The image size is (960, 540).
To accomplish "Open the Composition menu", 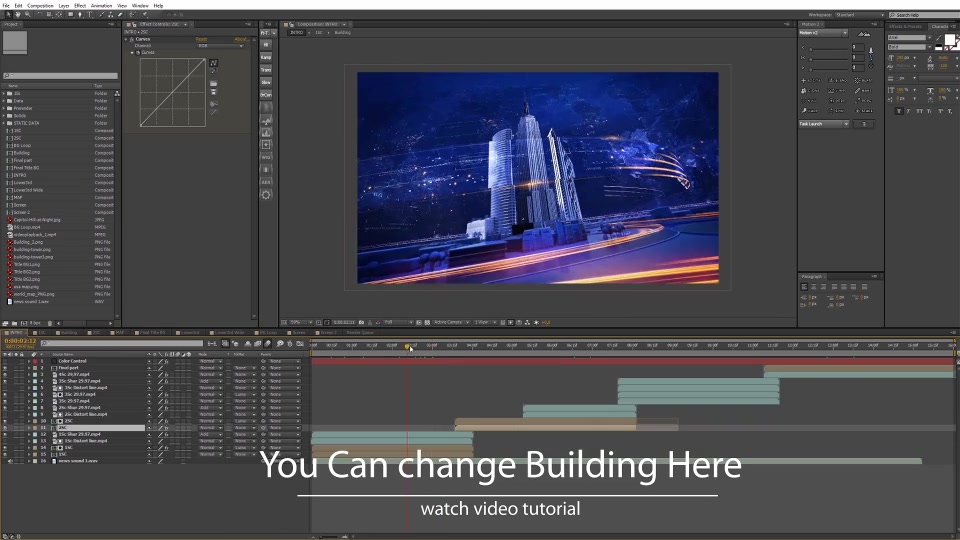I will tap(40, 5).
